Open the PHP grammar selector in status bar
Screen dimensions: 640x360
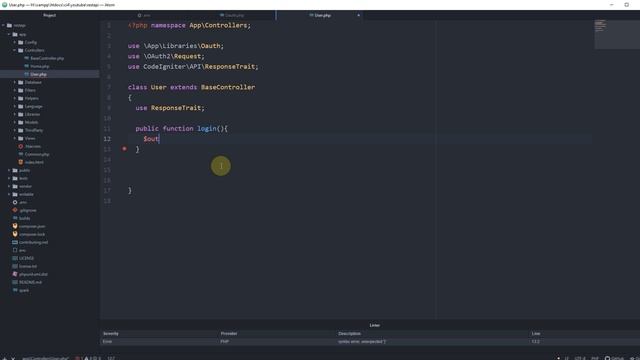click(x=595, y=358)
